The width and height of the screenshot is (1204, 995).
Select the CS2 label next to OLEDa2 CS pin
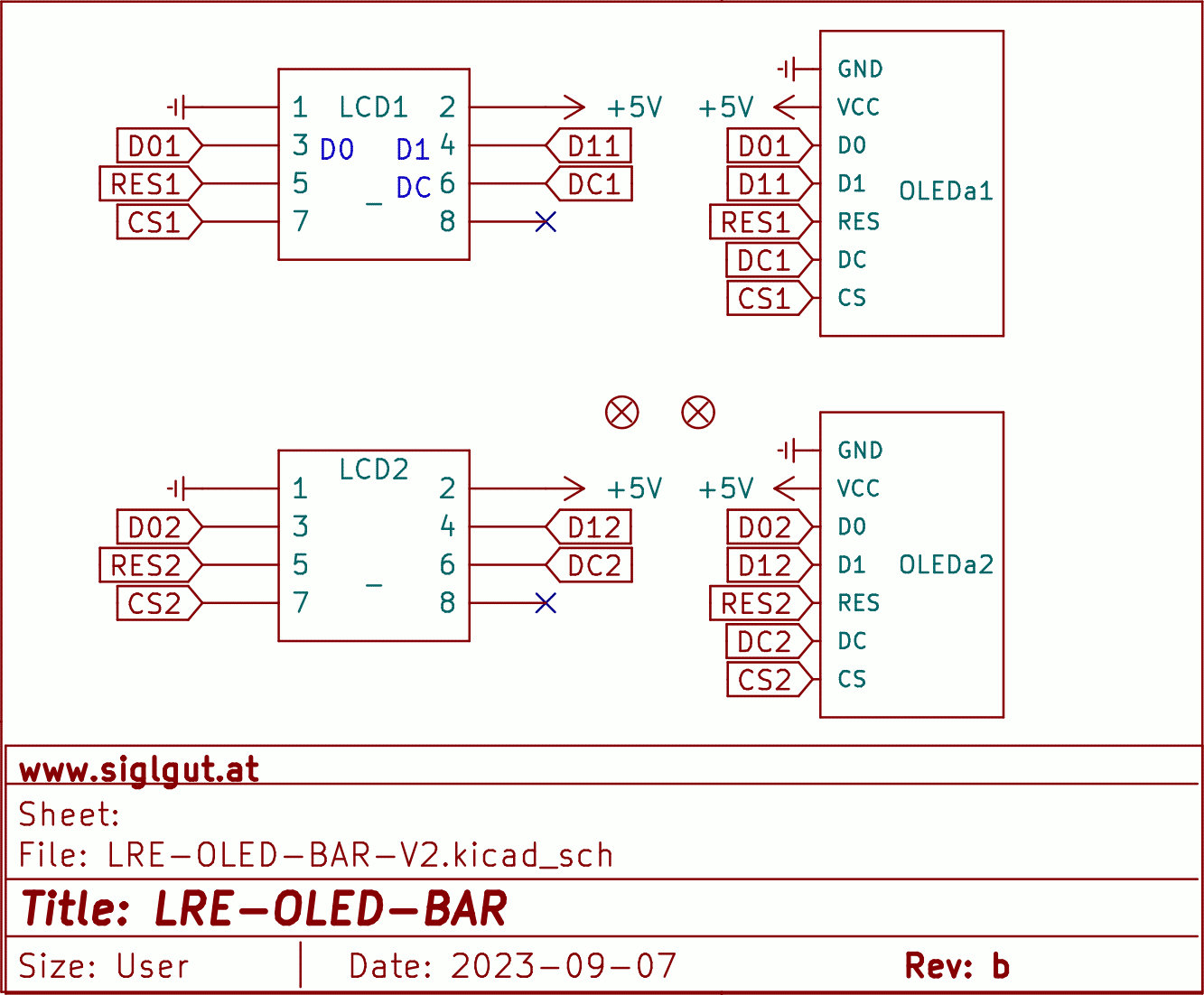(766, 680)
